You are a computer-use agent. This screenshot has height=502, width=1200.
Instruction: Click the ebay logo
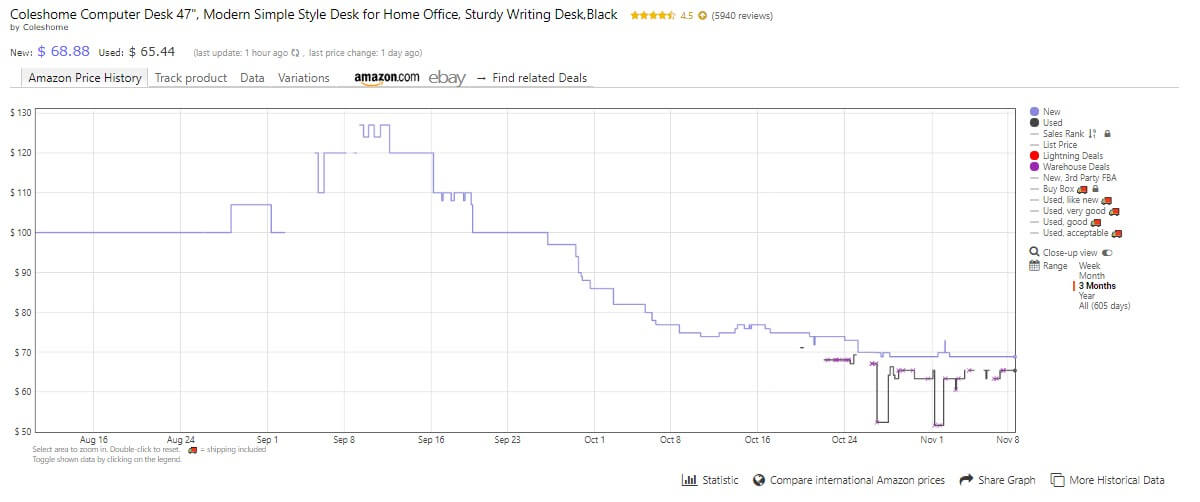point(447,78)
